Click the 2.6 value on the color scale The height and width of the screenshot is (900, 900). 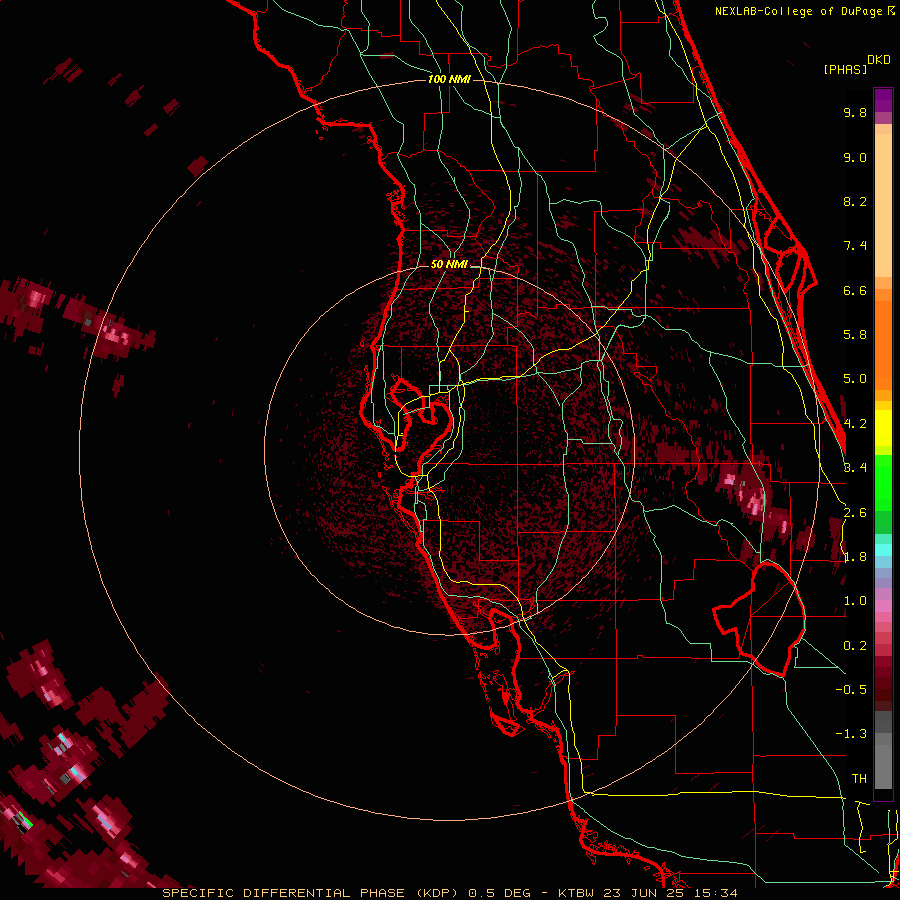[x=855, y=513]
